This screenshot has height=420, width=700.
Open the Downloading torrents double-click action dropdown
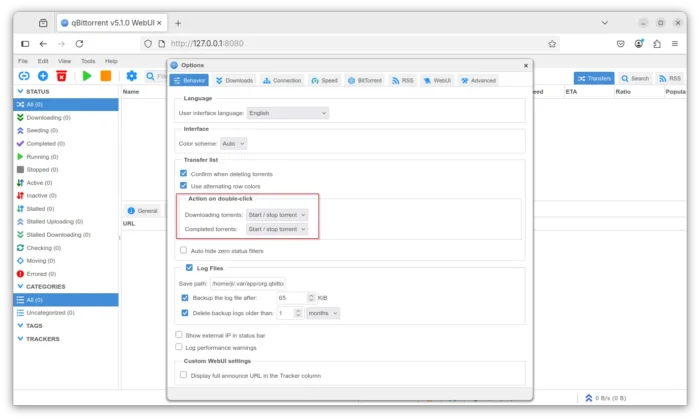(x=277, y=215)
